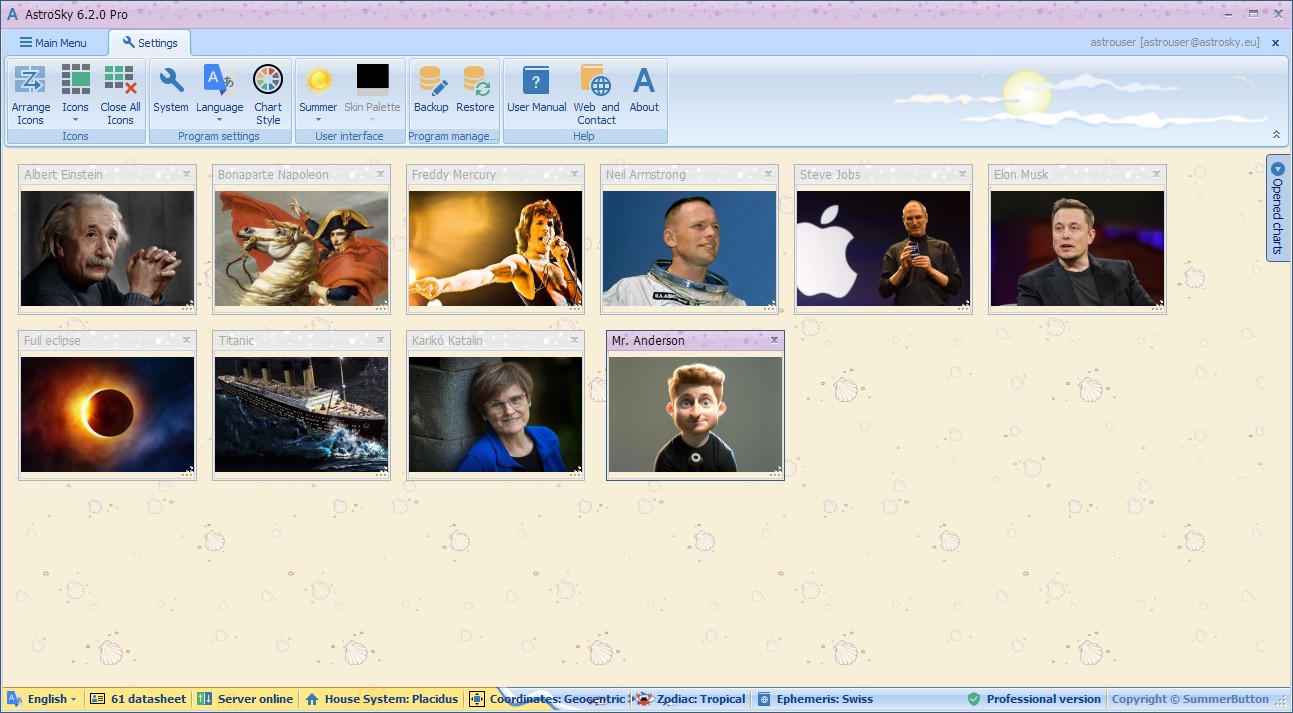Close the Elon Musk icon window

click(1156, 174)
